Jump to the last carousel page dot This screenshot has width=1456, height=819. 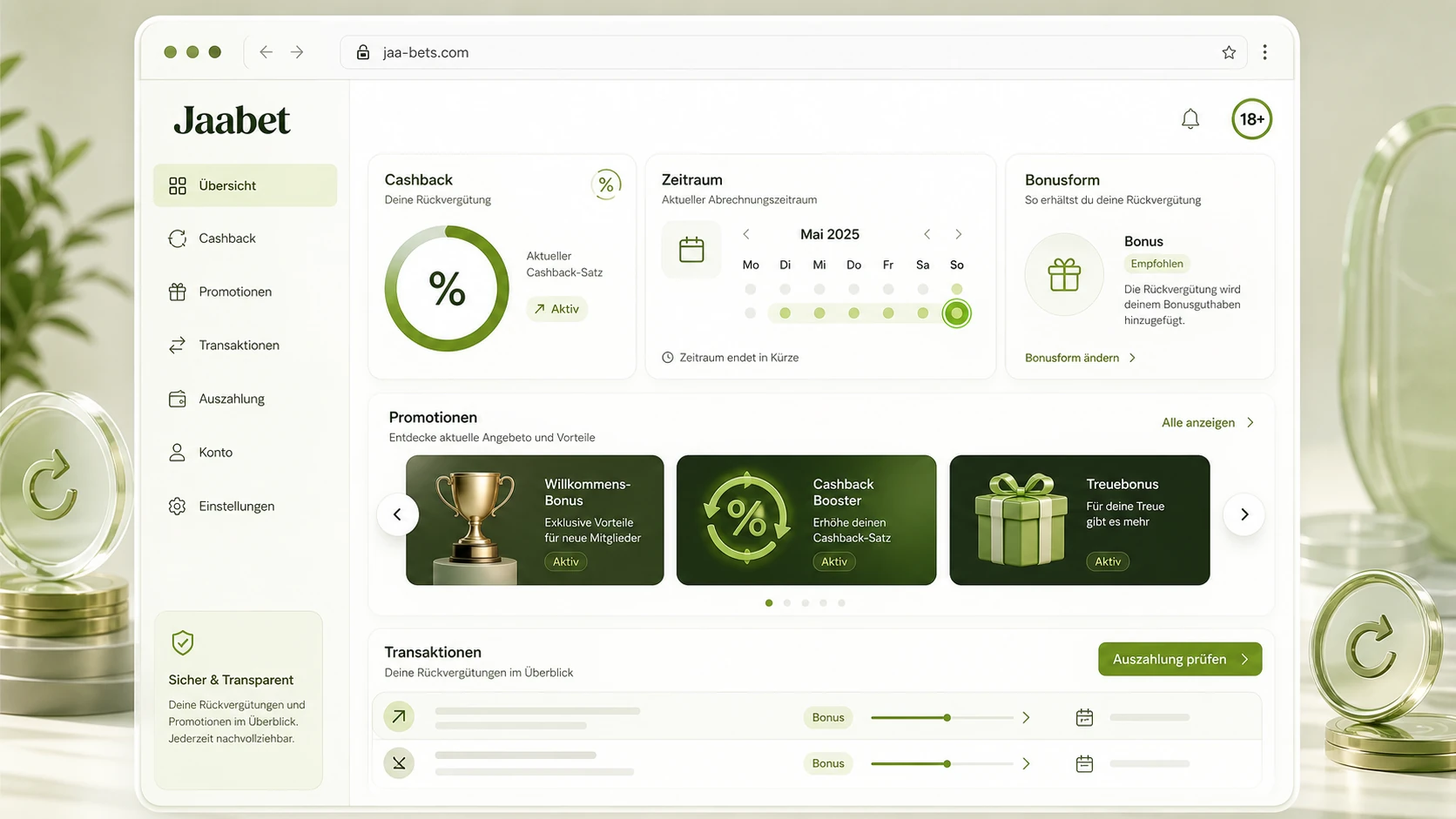click(841, 602)
